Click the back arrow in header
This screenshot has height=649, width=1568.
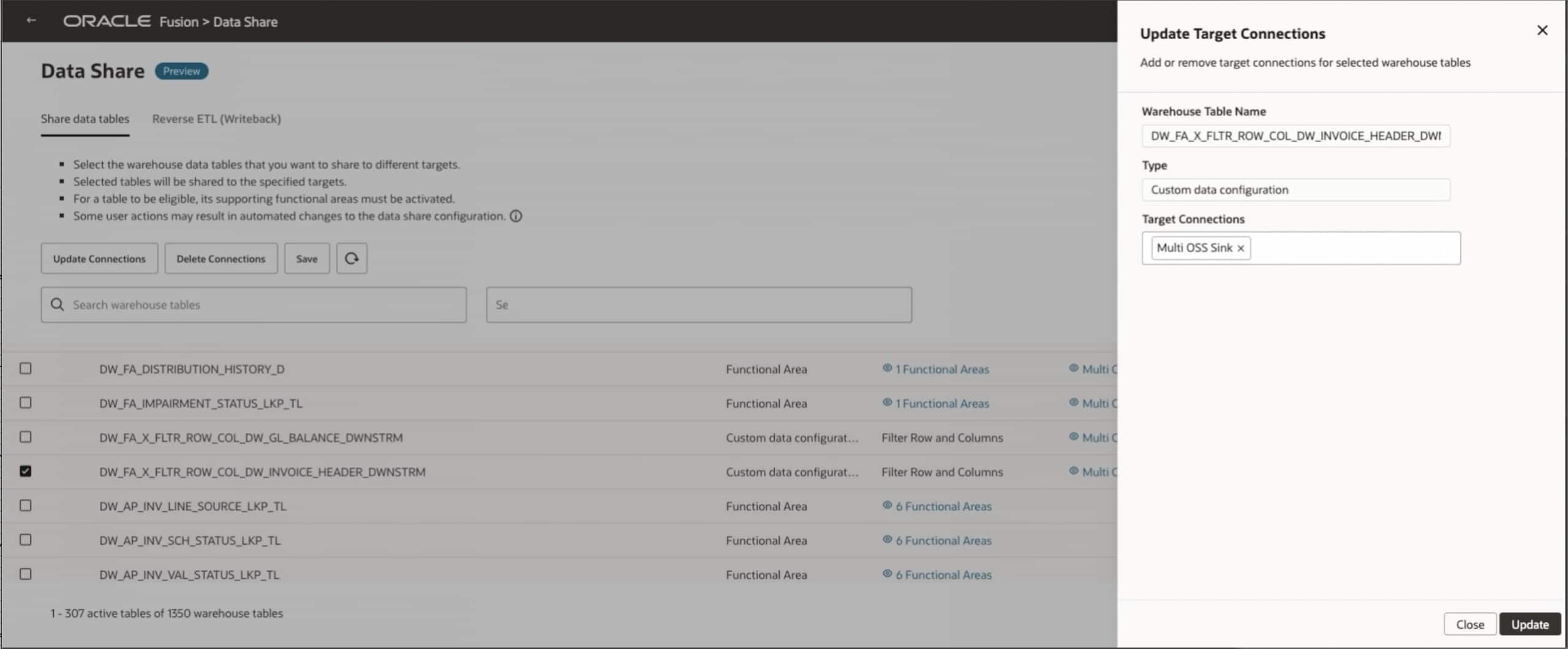click(31, 21)
